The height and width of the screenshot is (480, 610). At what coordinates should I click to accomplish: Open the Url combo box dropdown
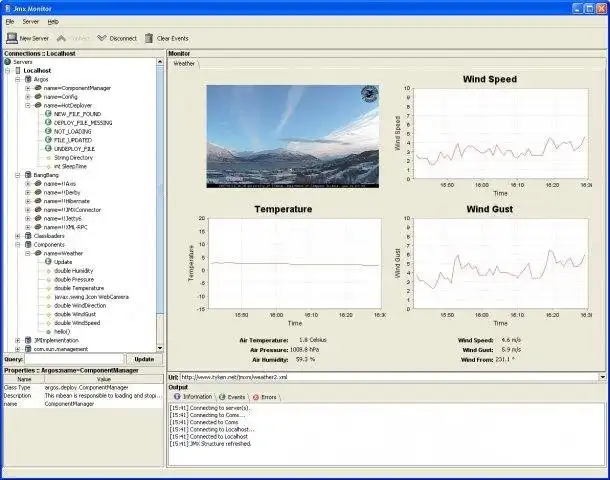click(602, 377)
